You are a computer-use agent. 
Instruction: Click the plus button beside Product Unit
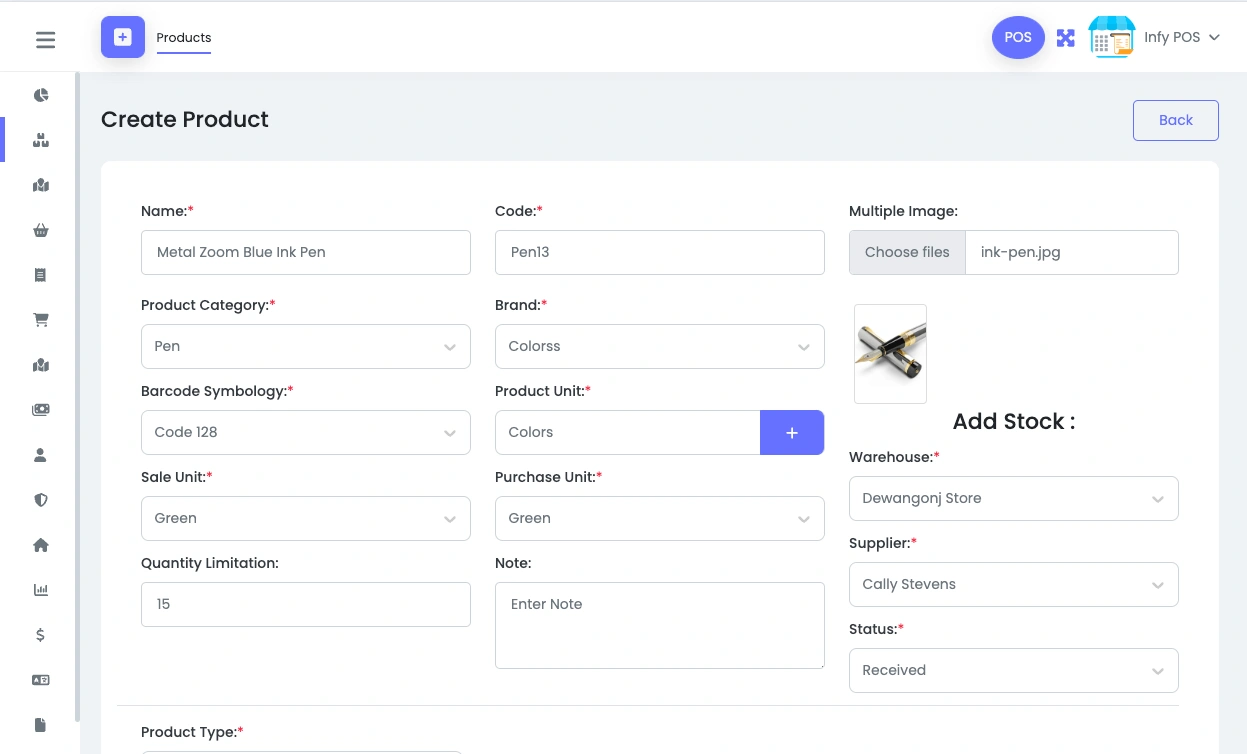pos(791,432)
